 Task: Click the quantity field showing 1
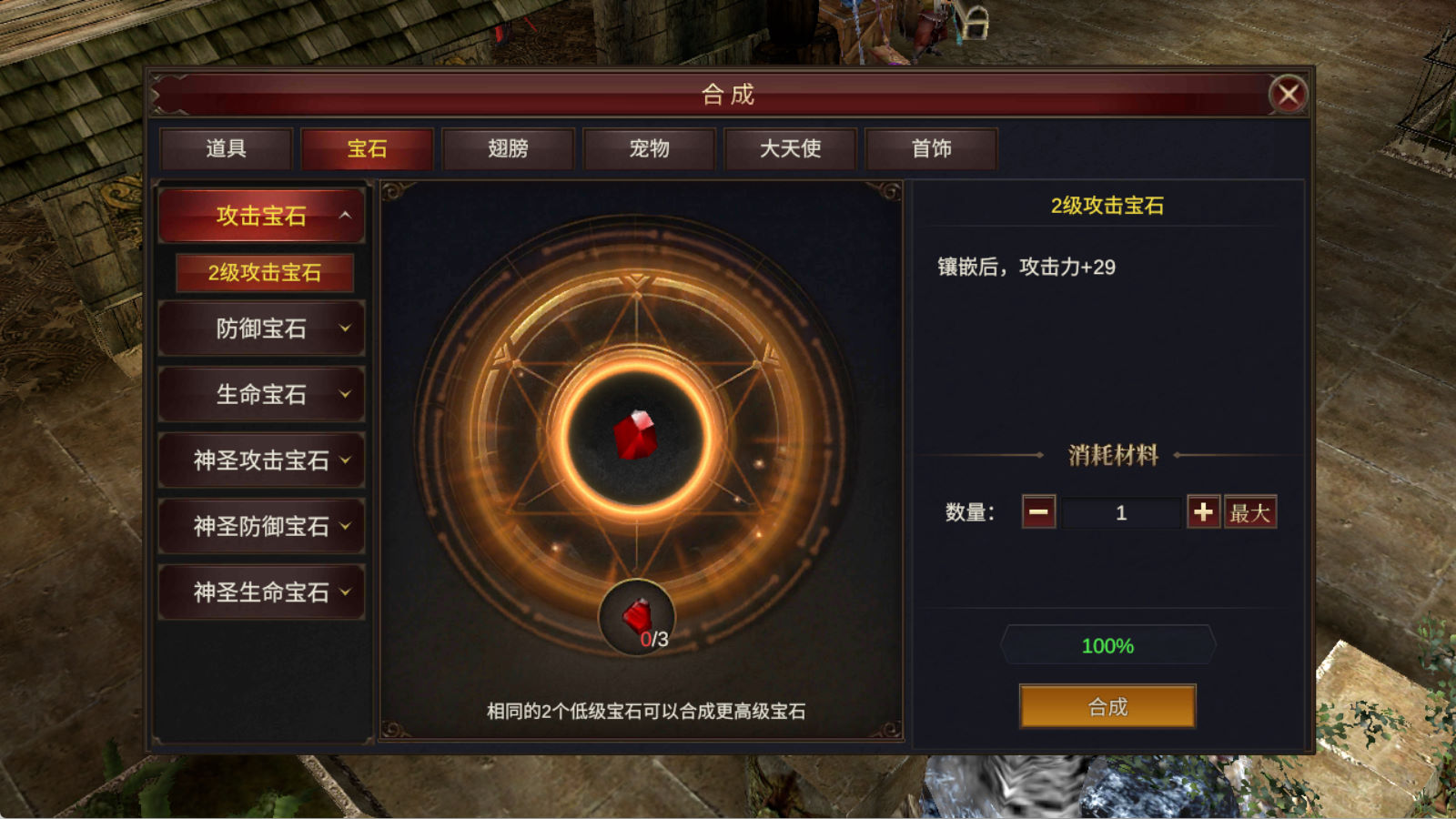coord(1121,512)
